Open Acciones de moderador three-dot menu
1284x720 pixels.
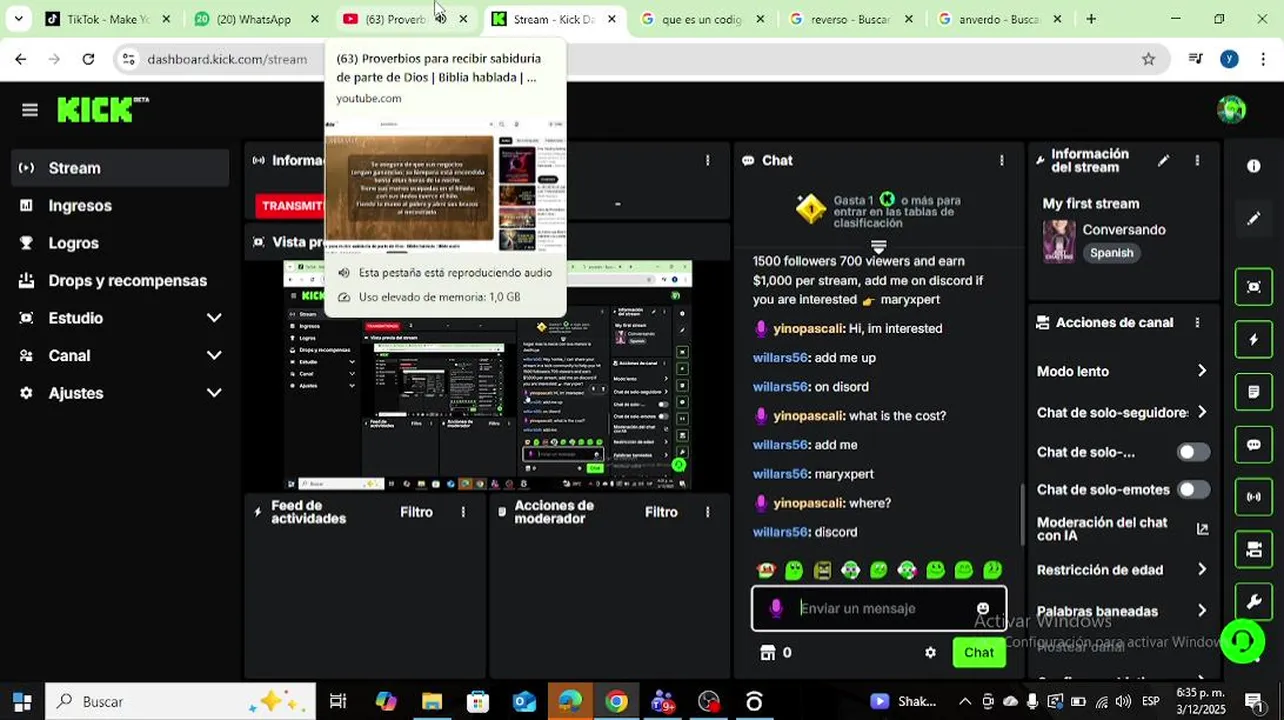pos(707,512)
